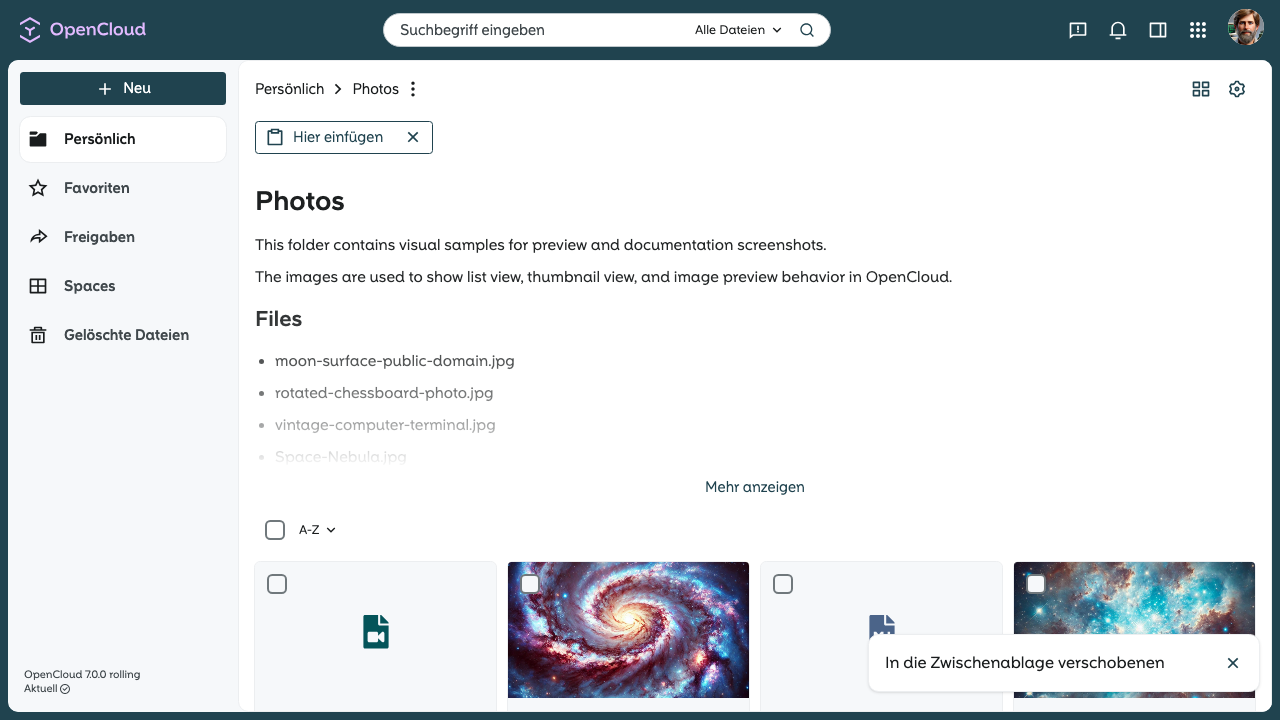Open the feedback speech-bubble icon
1280x720 pixels.
1078,30
